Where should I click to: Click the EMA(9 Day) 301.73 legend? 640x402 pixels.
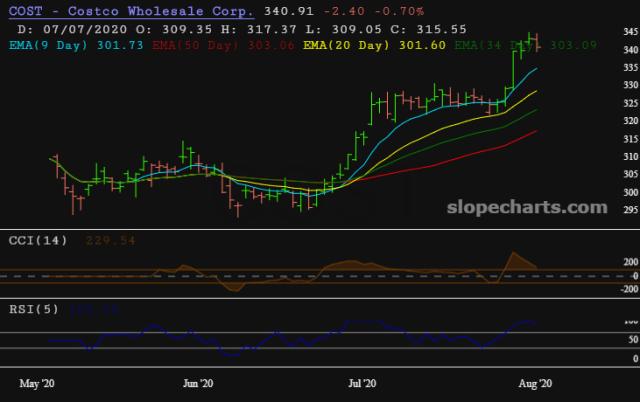(x=76, y=45)
